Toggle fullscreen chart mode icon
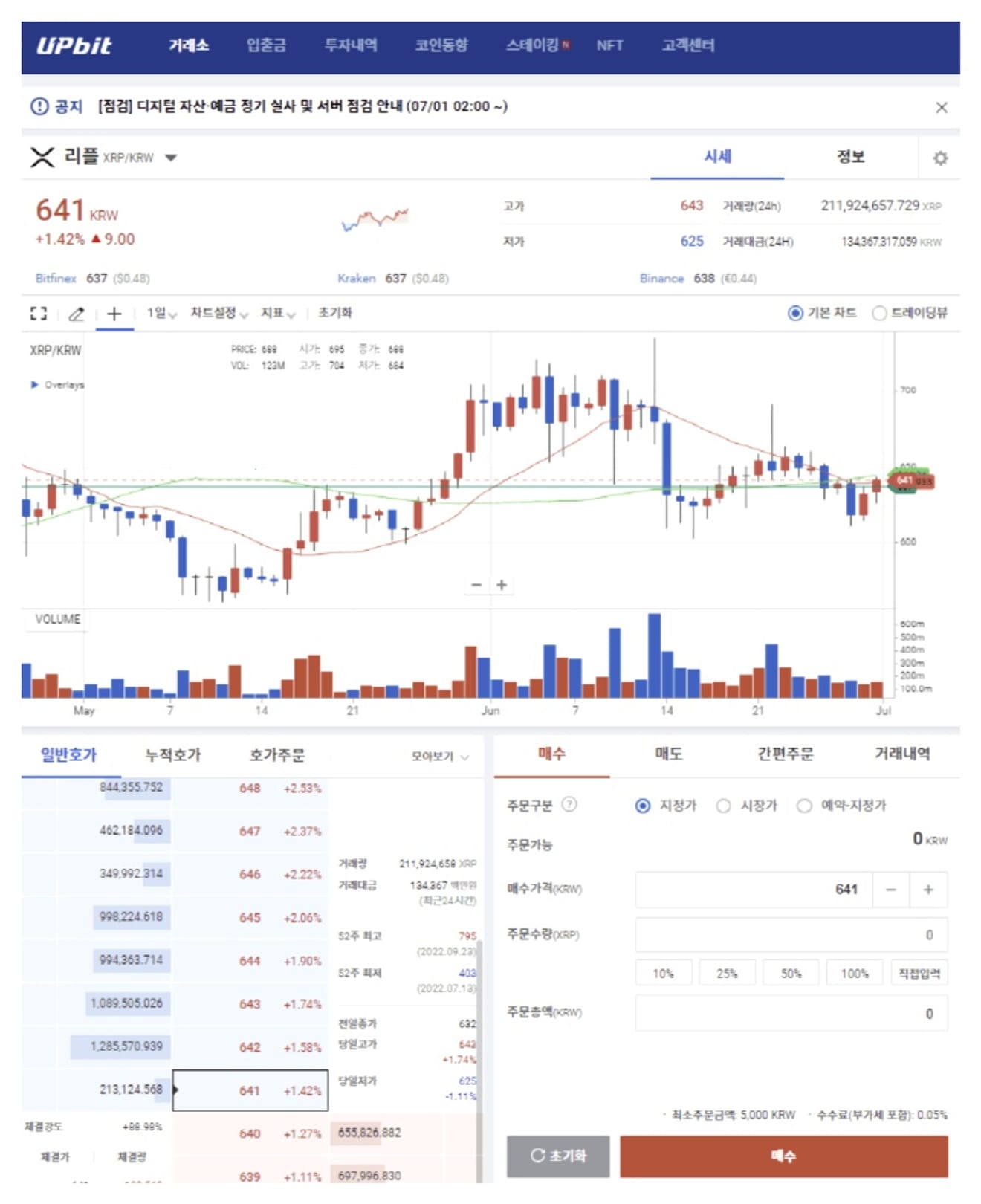 [x=39, y=314]
